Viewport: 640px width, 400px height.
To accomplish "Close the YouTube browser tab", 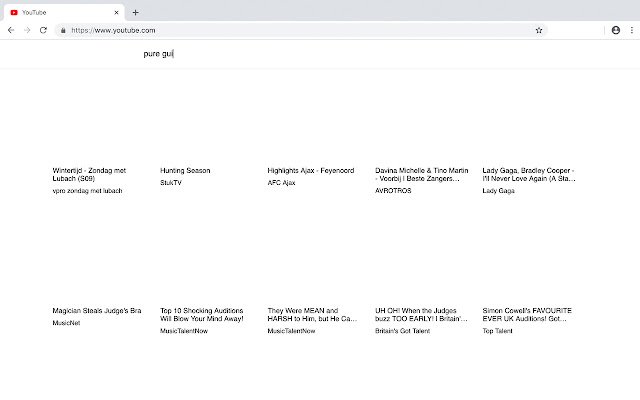I will click(x=116, y=13).
